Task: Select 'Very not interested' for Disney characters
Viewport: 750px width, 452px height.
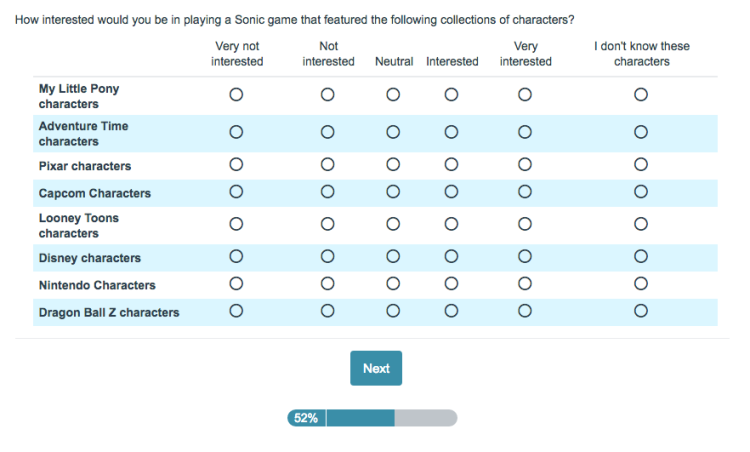Action: [237, 257]
